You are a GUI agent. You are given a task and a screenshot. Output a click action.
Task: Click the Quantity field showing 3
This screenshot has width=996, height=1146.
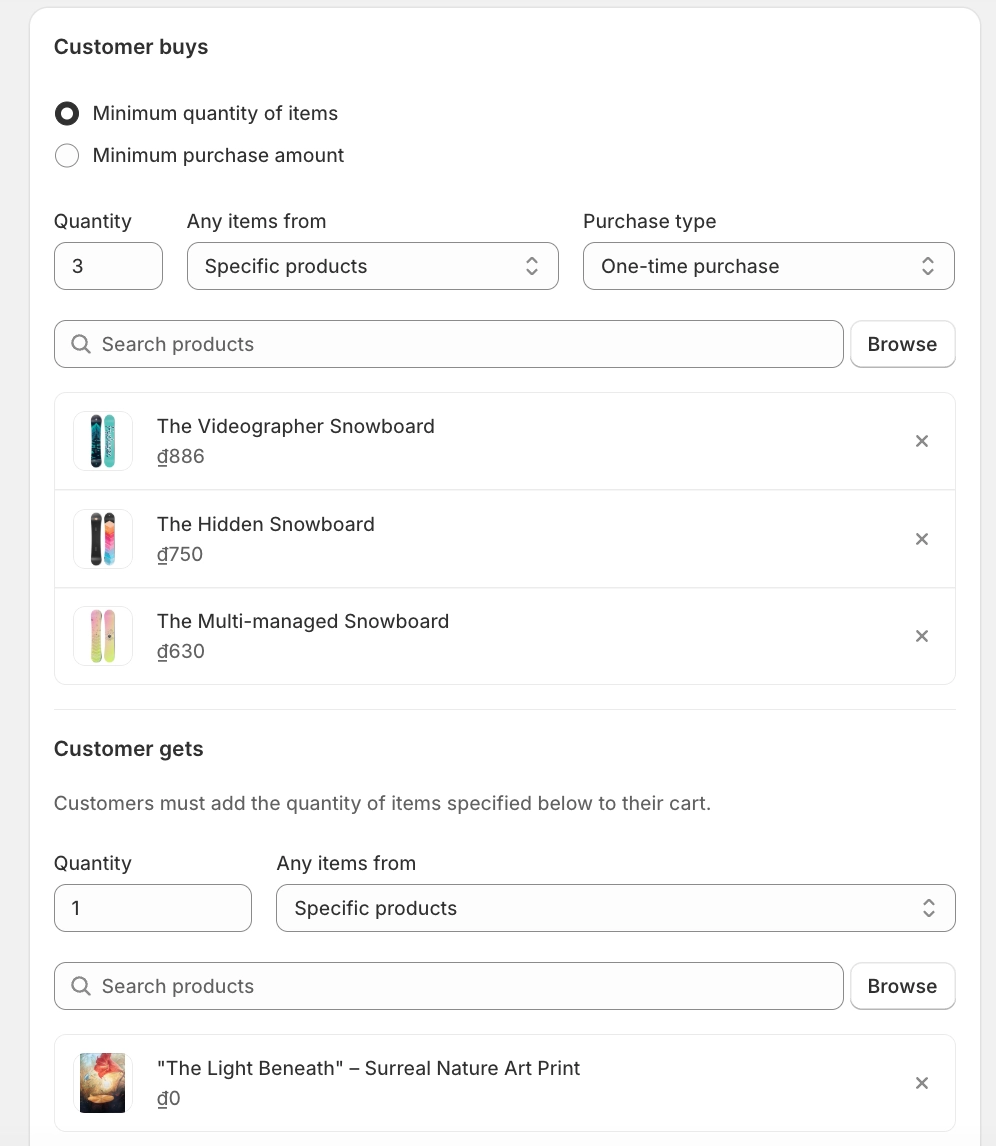tap(108, 266)
